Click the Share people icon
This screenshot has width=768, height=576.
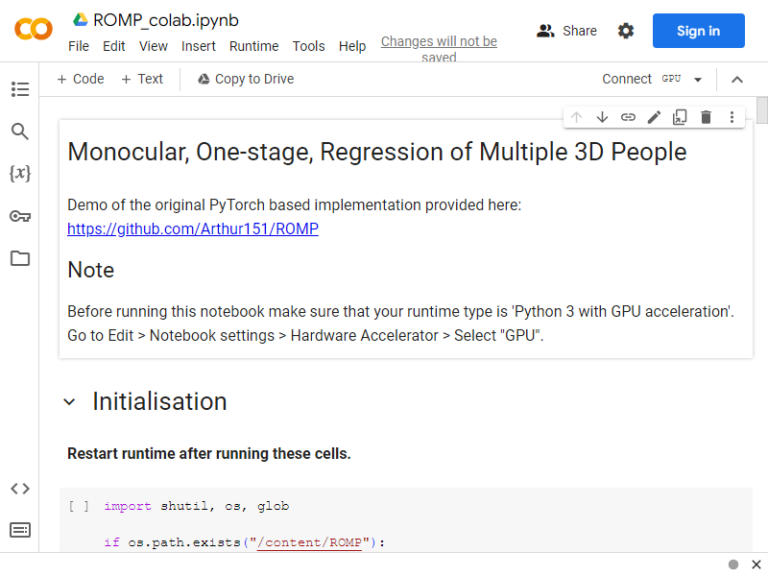click(x=545, y=31)
